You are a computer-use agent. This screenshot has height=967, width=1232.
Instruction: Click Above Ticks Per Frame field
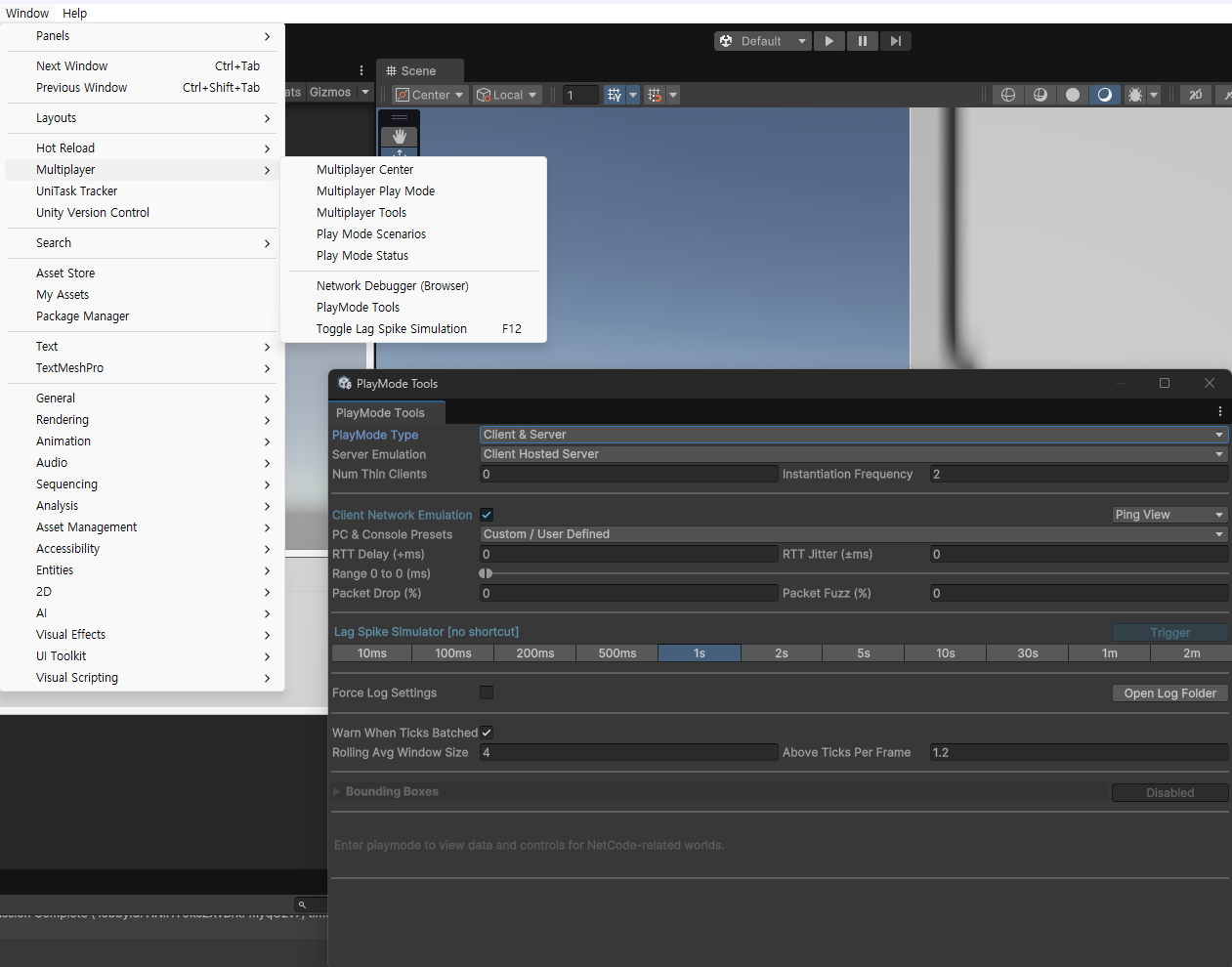coord(1079,752)
